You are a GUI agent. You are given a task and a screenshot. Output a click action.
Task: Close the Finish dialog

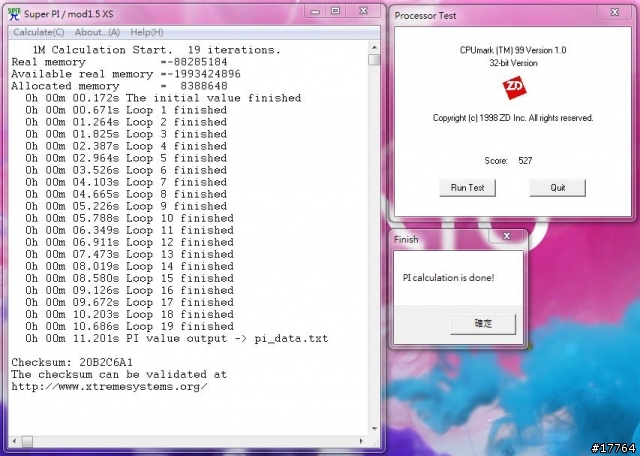pos(507,236)
